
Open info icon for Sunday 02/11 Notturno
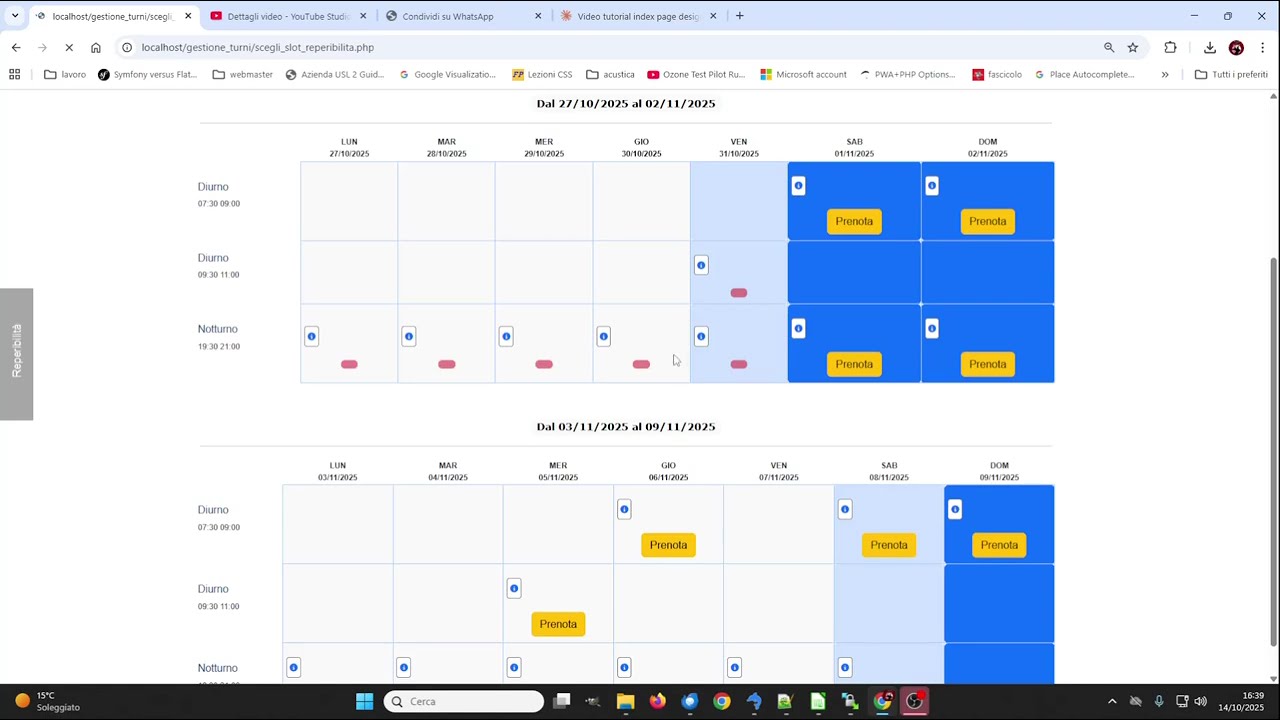932,328
